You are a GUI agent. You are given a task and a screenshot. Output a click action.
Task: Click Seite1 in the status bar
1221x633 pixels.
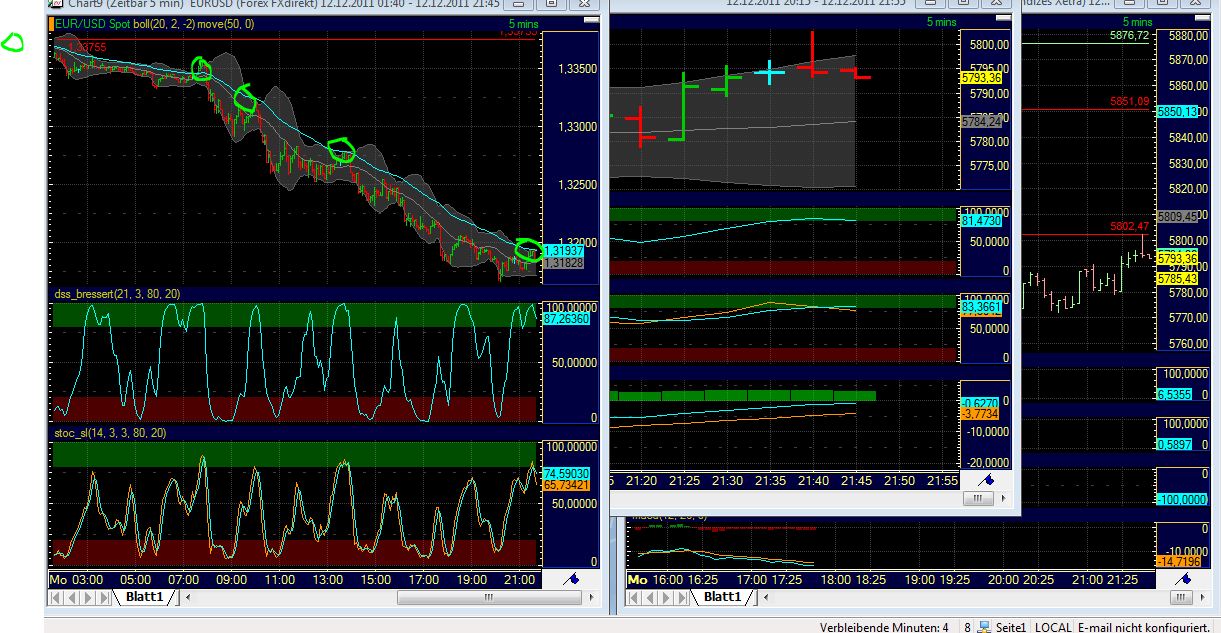(1011, 627)
